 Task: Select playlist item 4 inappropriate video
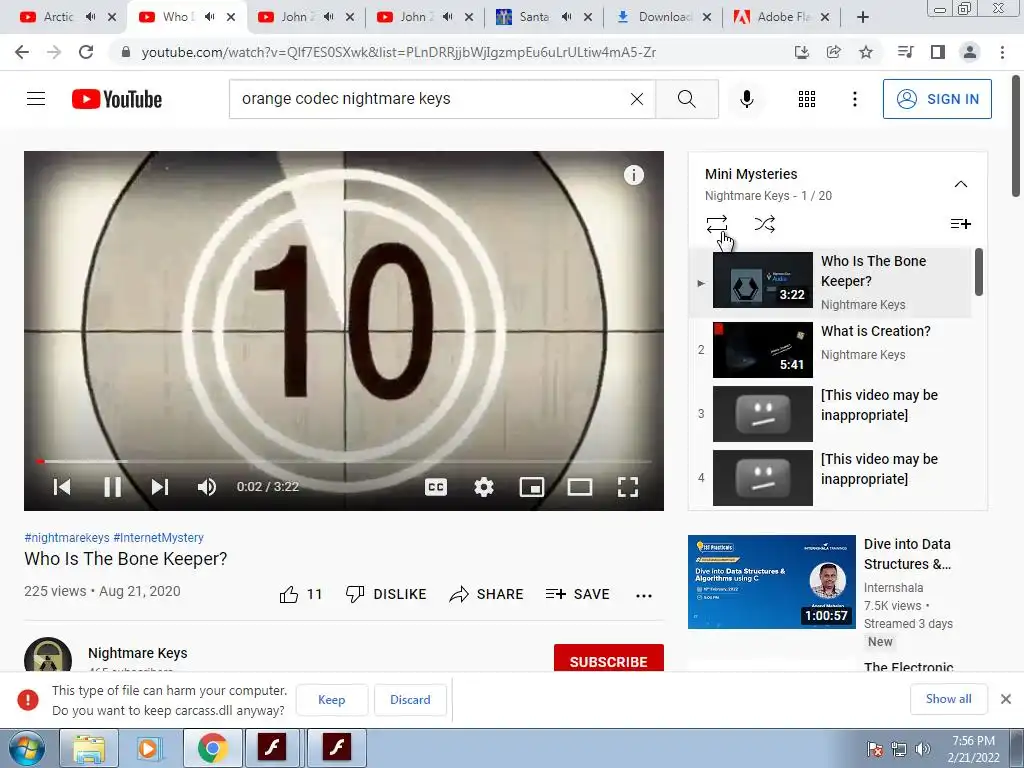coord(829,477)
